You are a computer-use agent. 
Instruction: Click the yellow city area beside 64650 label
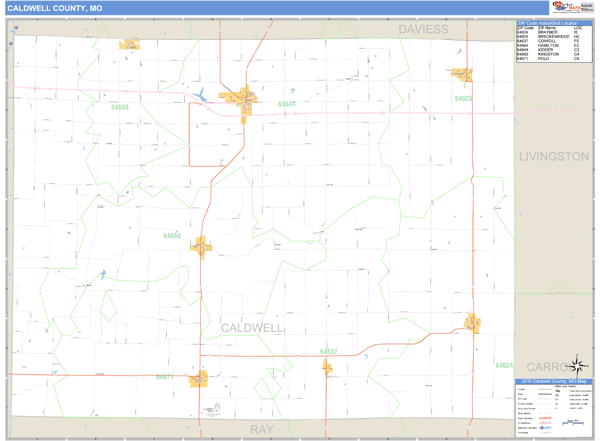pyautogui.click(x=202, y=244)
